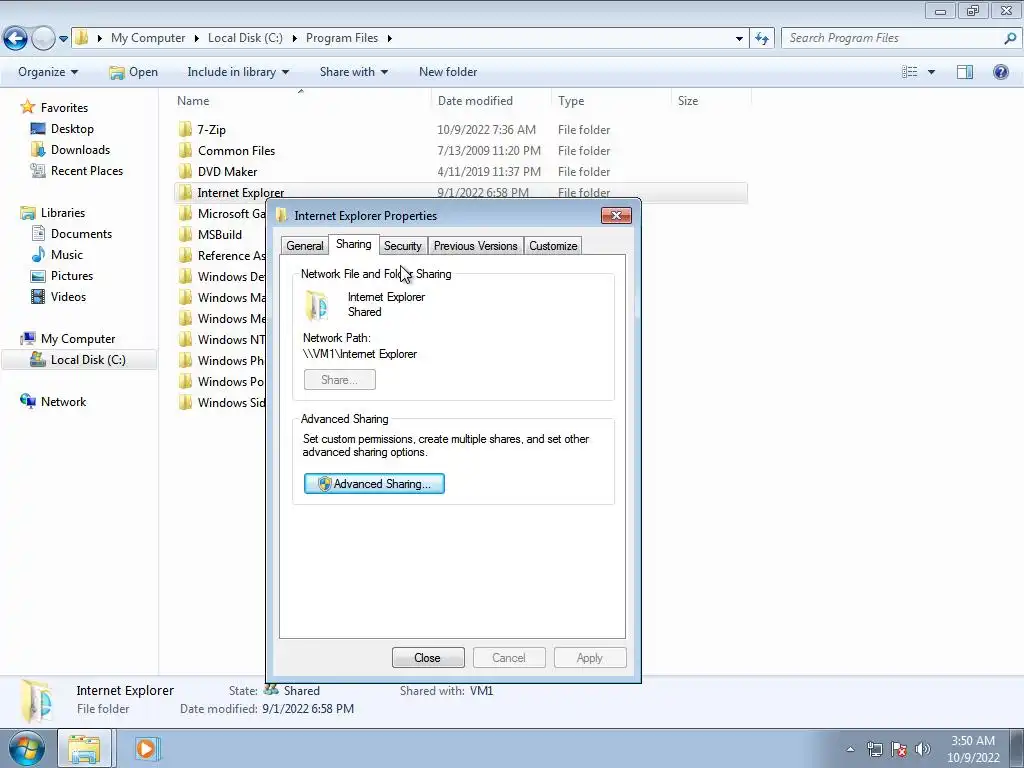Click the grayed Share... button
The width and height of the screenshot is (1024, 768).
point(340,379)
